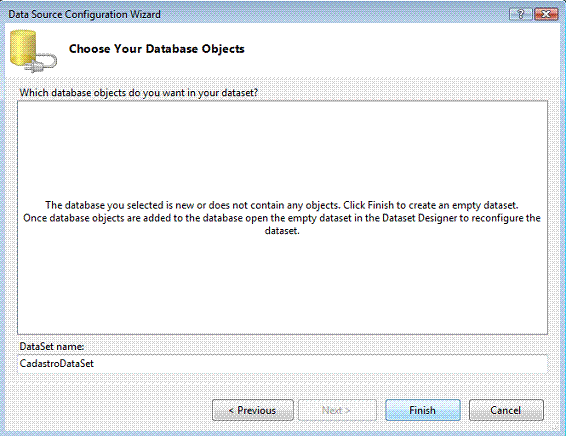This screenshot has height=436, width=566.
Task: Cancel the wizard
Action: pyautogui.click(x=506, y=410)
